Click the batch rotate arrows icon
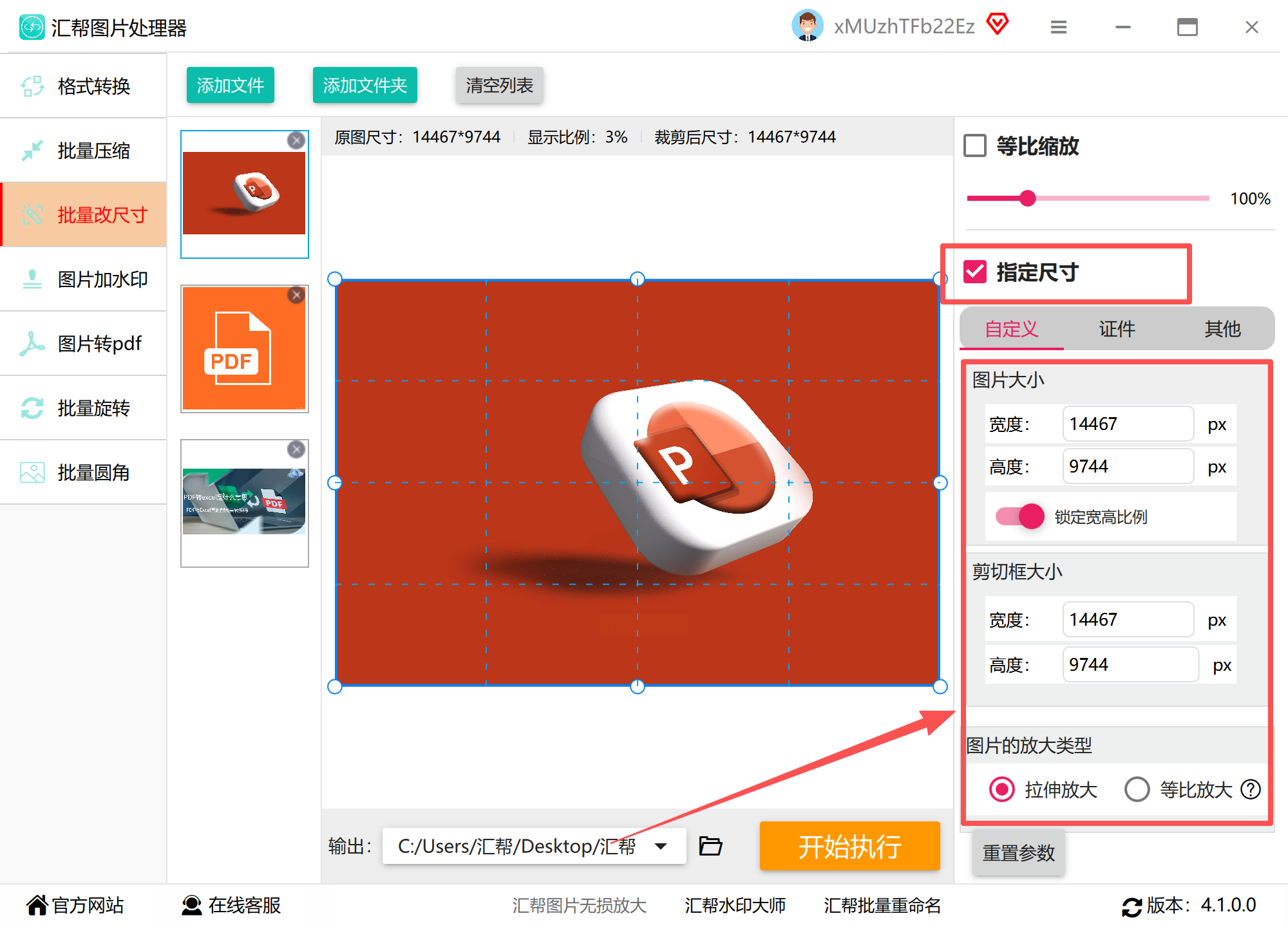Viewport: 1288px width, 927px height. coord(32,408)
